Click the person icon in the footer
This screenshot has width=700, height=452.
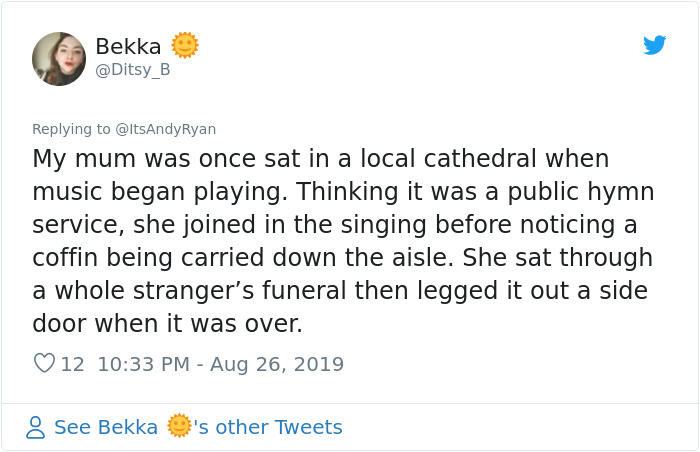pos(36,428)
